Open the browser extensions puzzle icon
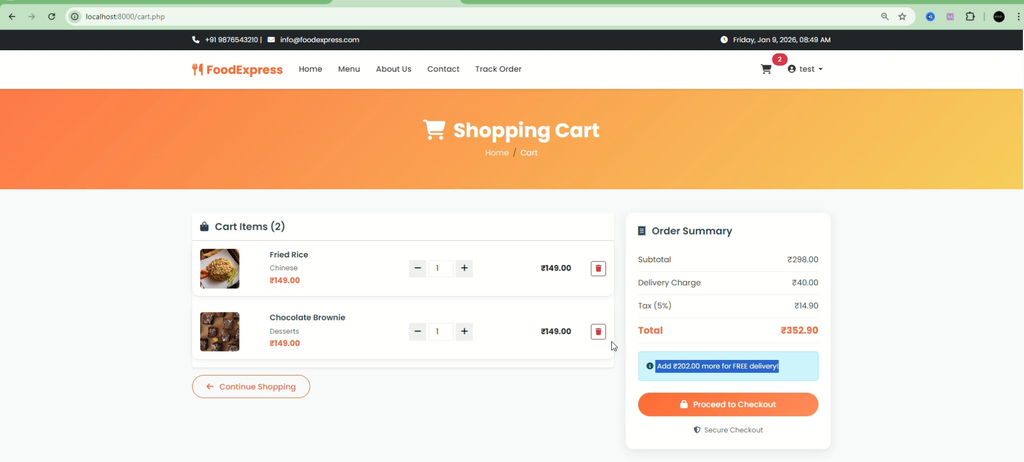 (x=970, y=16)
